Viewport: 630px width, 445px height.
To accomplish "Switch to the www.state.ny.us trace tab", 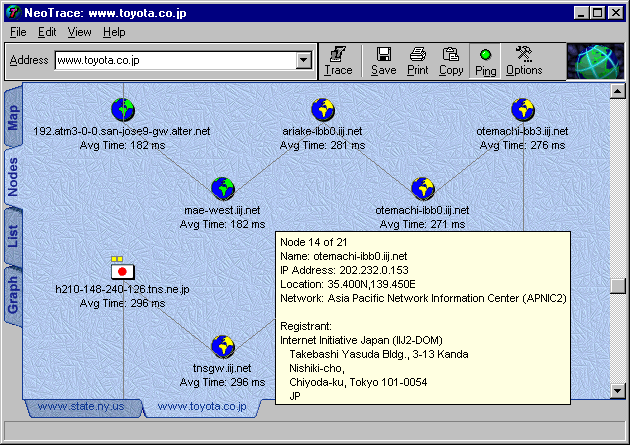I will [x=81, y=406].
